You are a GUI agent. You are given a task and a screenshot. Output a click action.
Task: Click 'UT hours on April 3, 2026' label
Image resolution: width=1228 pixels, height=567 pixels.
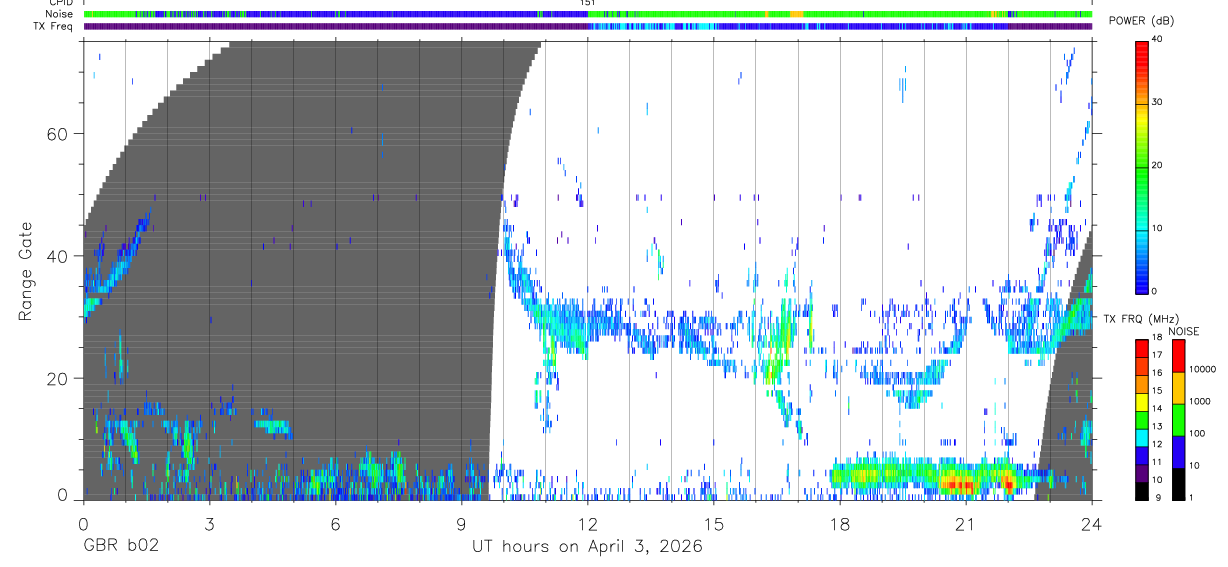(587, 546)
